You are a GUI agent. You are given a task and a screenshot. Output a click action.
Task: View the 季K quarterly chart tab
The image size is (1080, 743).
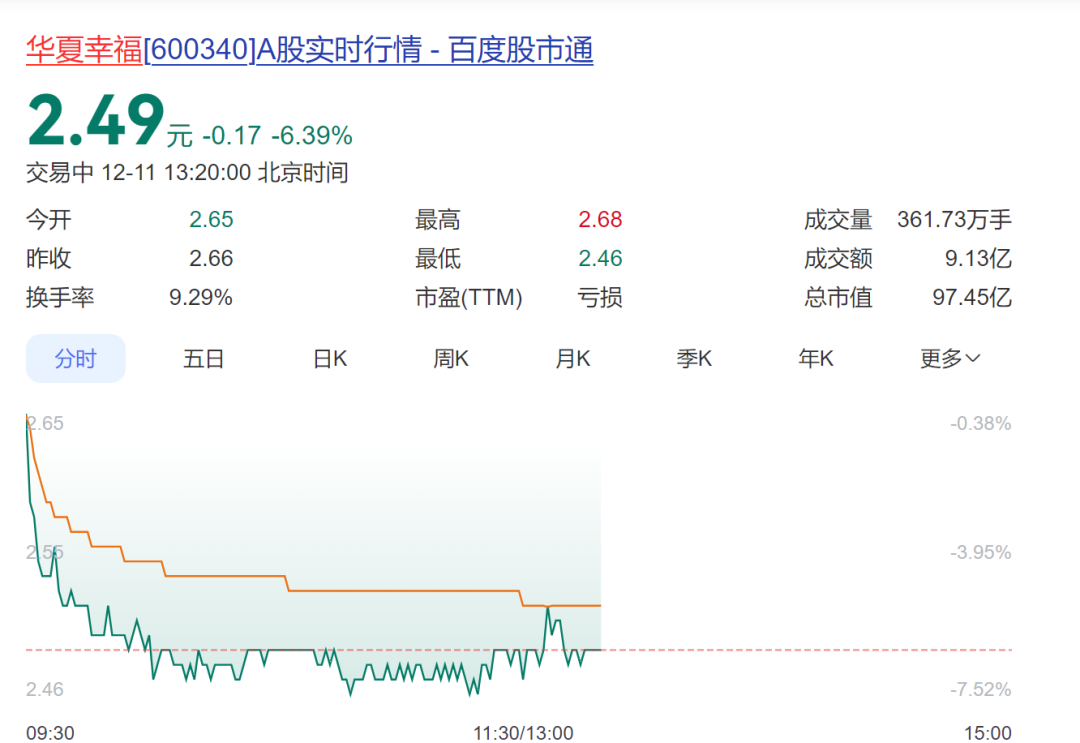[x=694, y=359]
